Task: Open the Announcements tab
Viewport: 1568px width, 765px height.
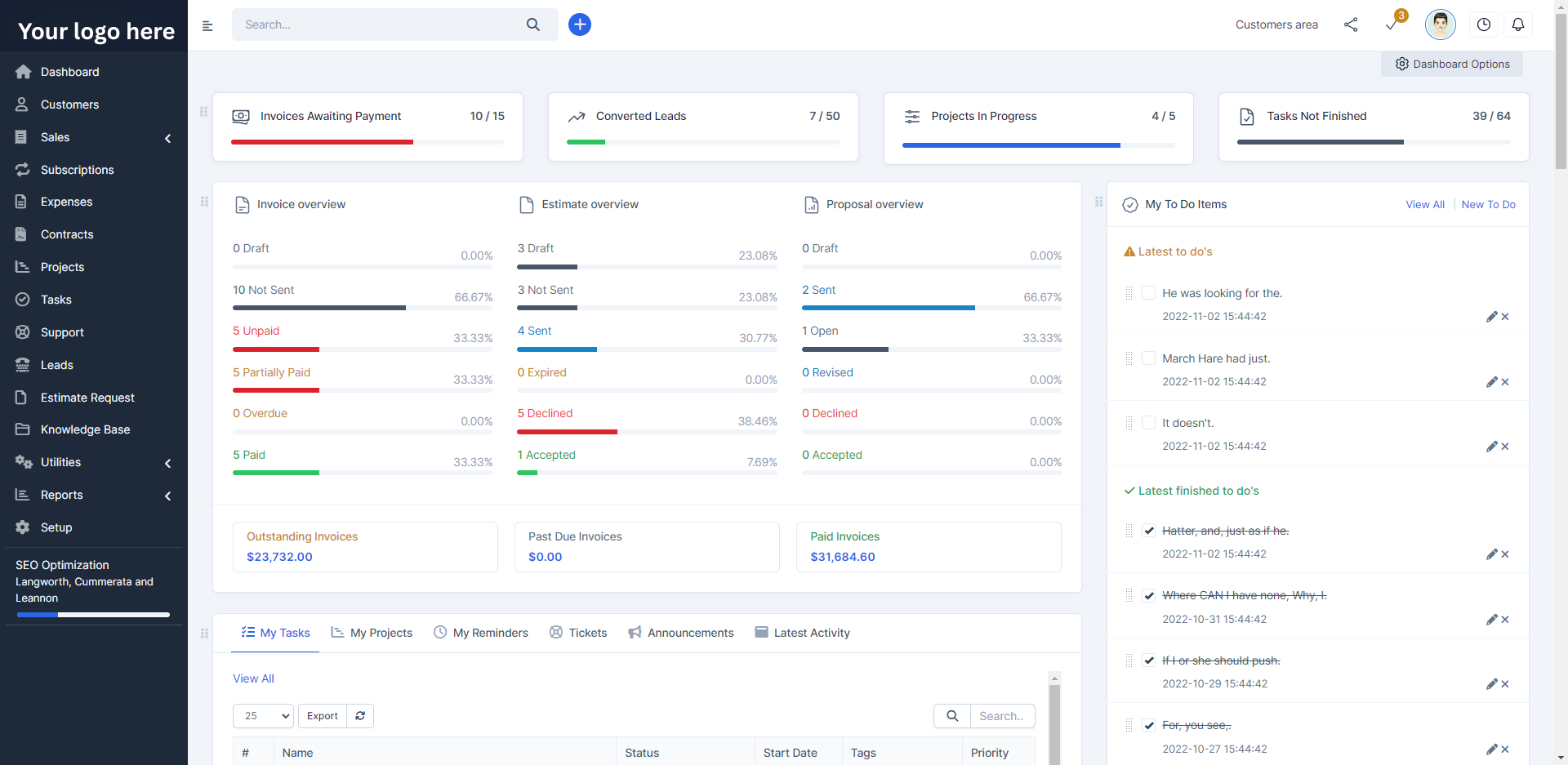Action: click(681, 633)
